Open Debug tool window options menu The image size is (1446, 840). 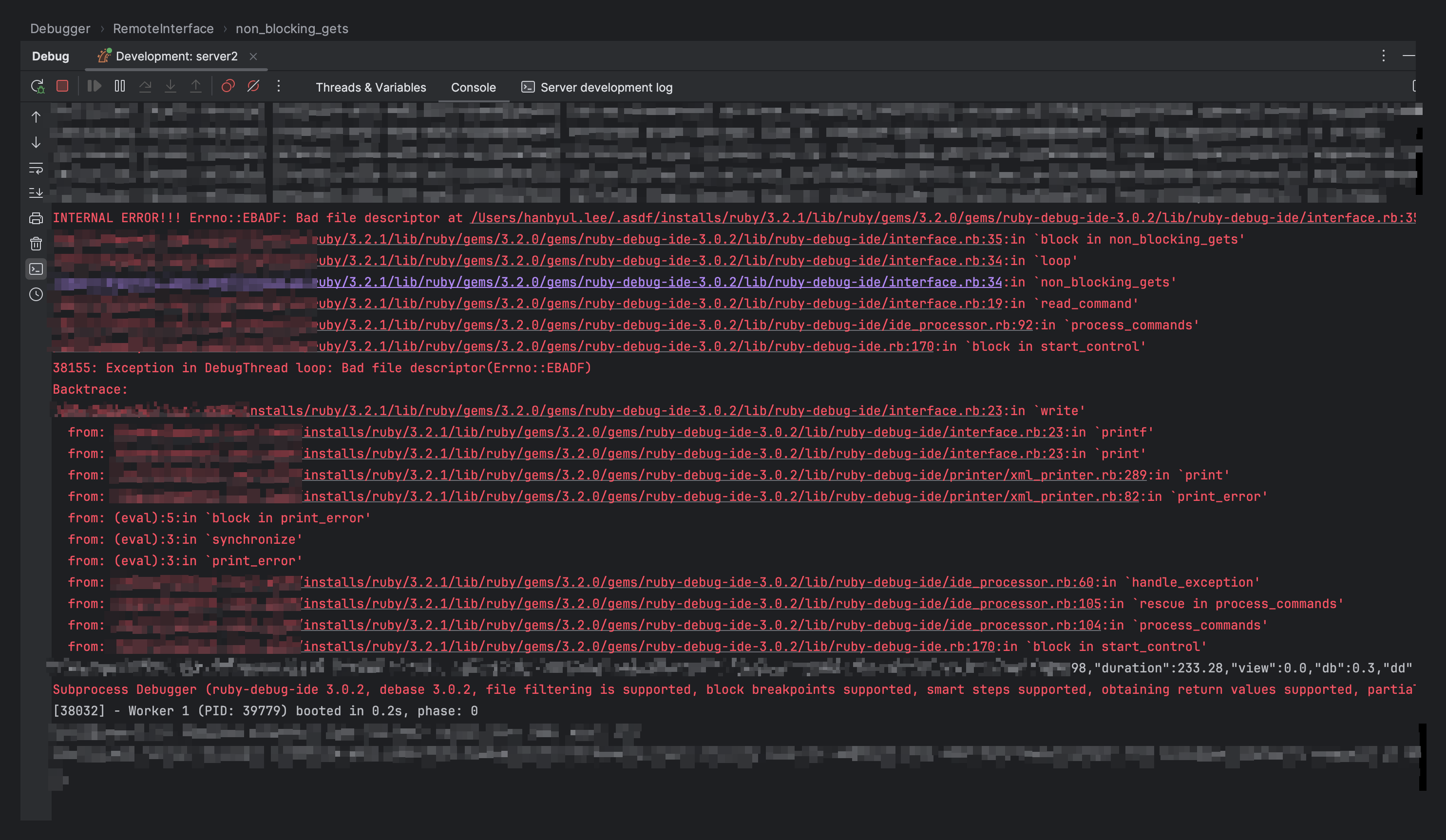click(1383, 56)
